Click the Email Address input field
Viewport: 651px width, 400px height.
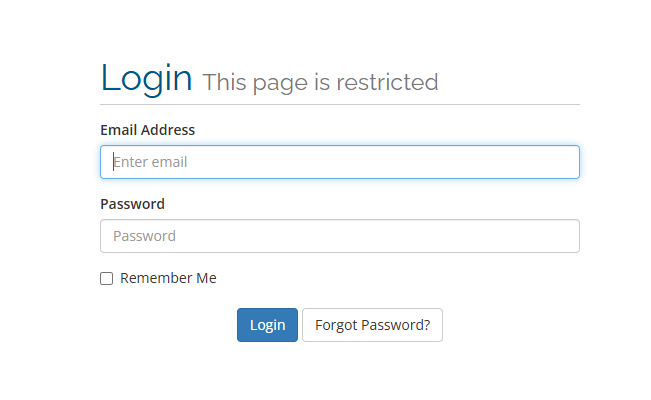click(340, 162)
